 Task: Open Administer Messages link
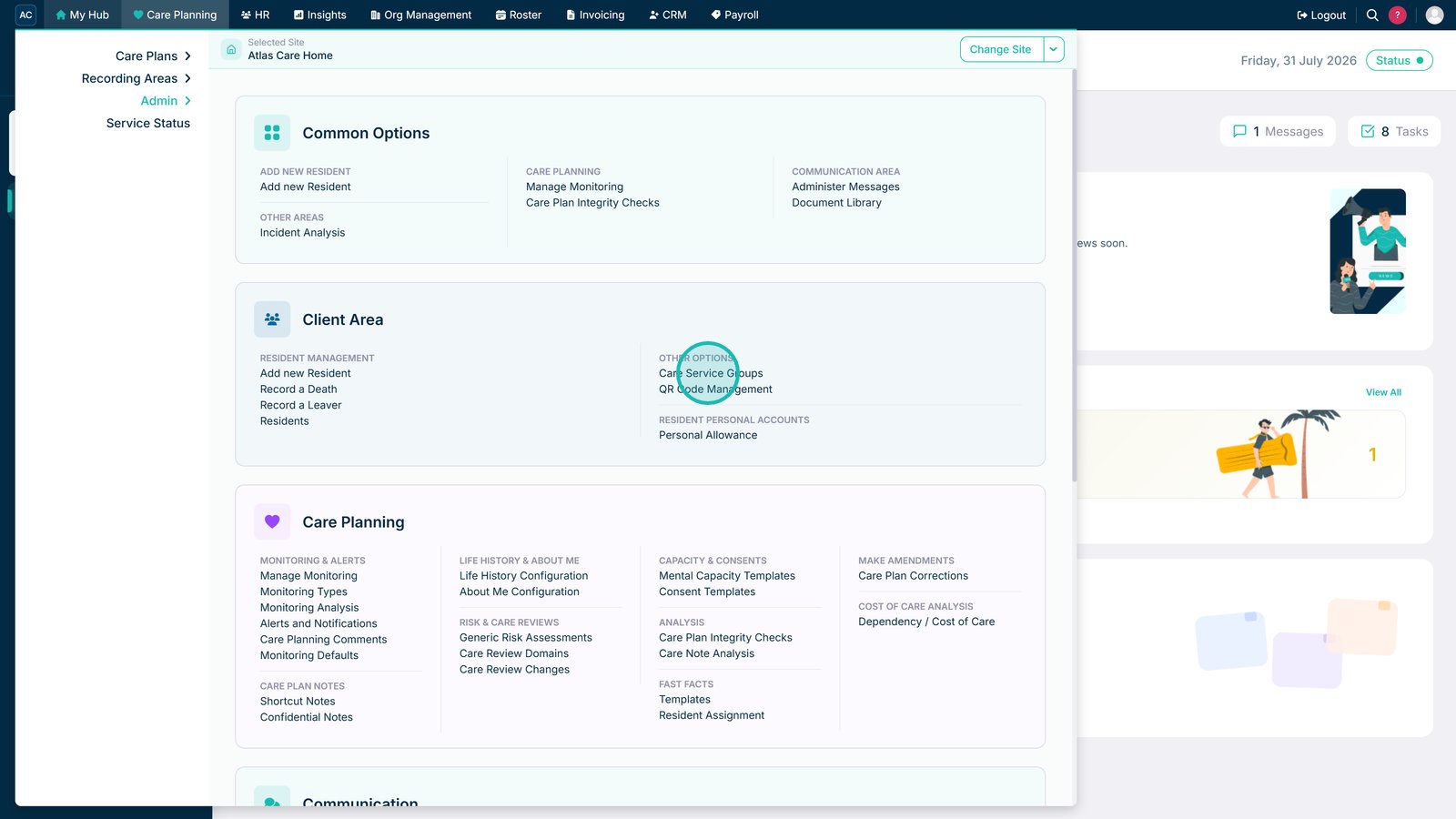pos(845,187)
